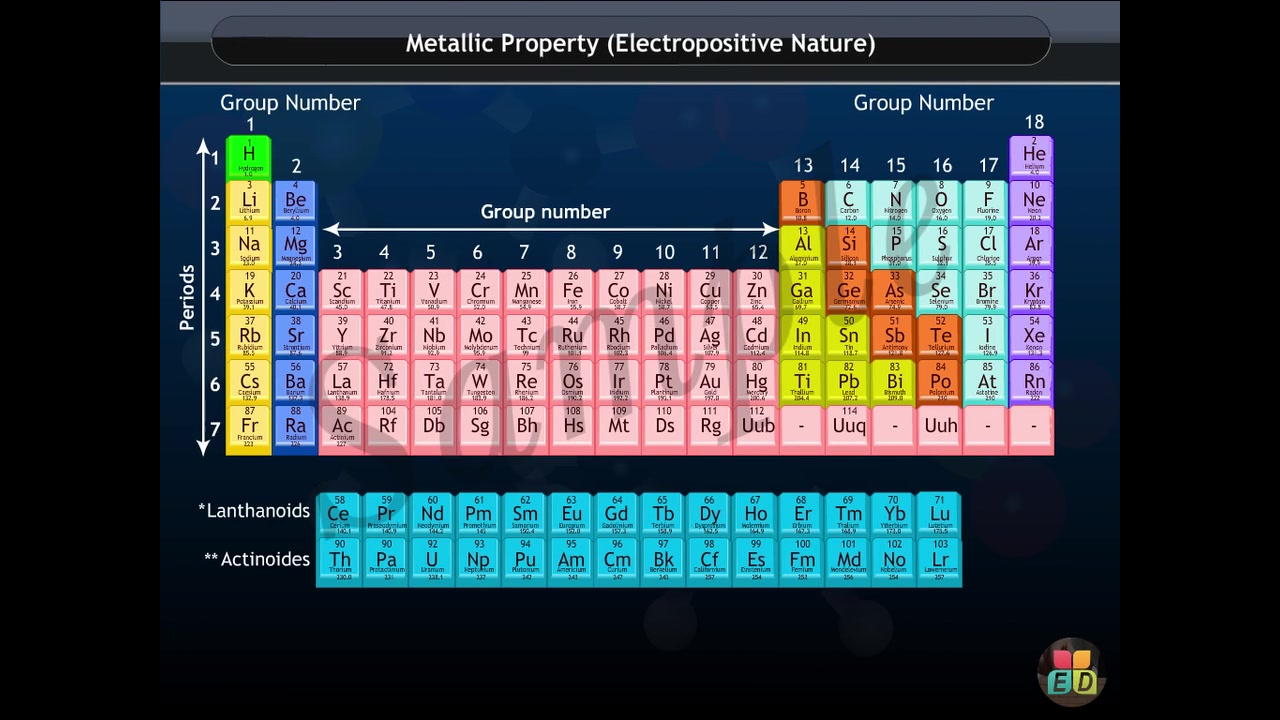The image size is (1280, 720).
Task: Click the '**Actinoides' row label
Action: click(257, 559)
